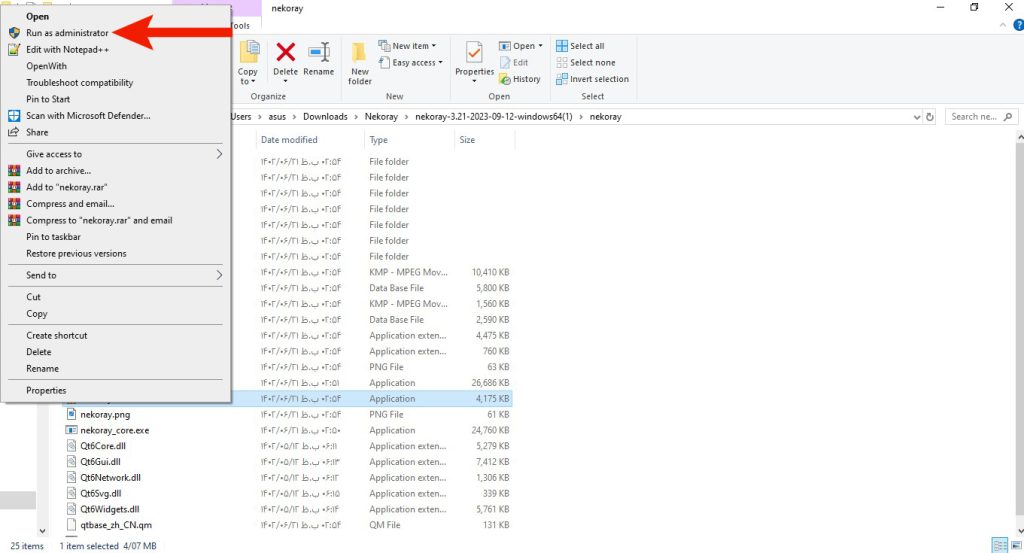Open the ribbon Open dropdown arrow
This screenshot has width=1024, height=553.
point(541,46)
